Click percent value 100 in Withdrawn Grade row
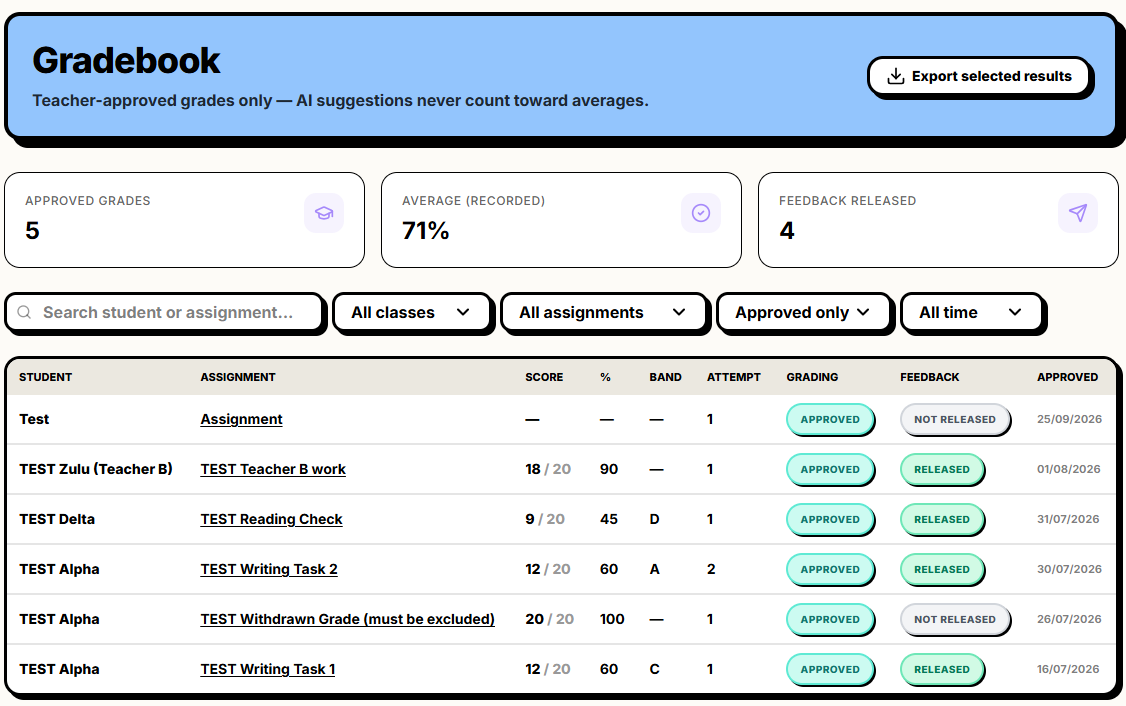This screenshot has width=1126, height=706. pyautogui.click(x=612, y=619)
